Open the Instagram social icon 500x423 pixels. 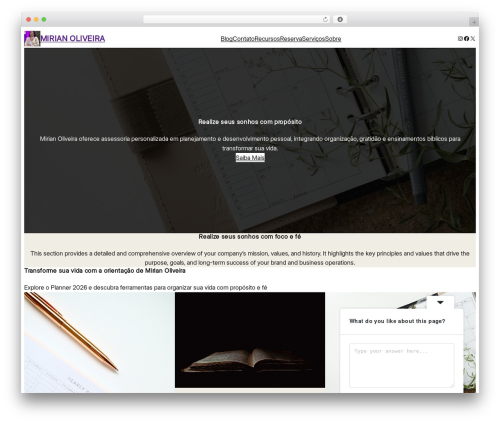point(460,39)
